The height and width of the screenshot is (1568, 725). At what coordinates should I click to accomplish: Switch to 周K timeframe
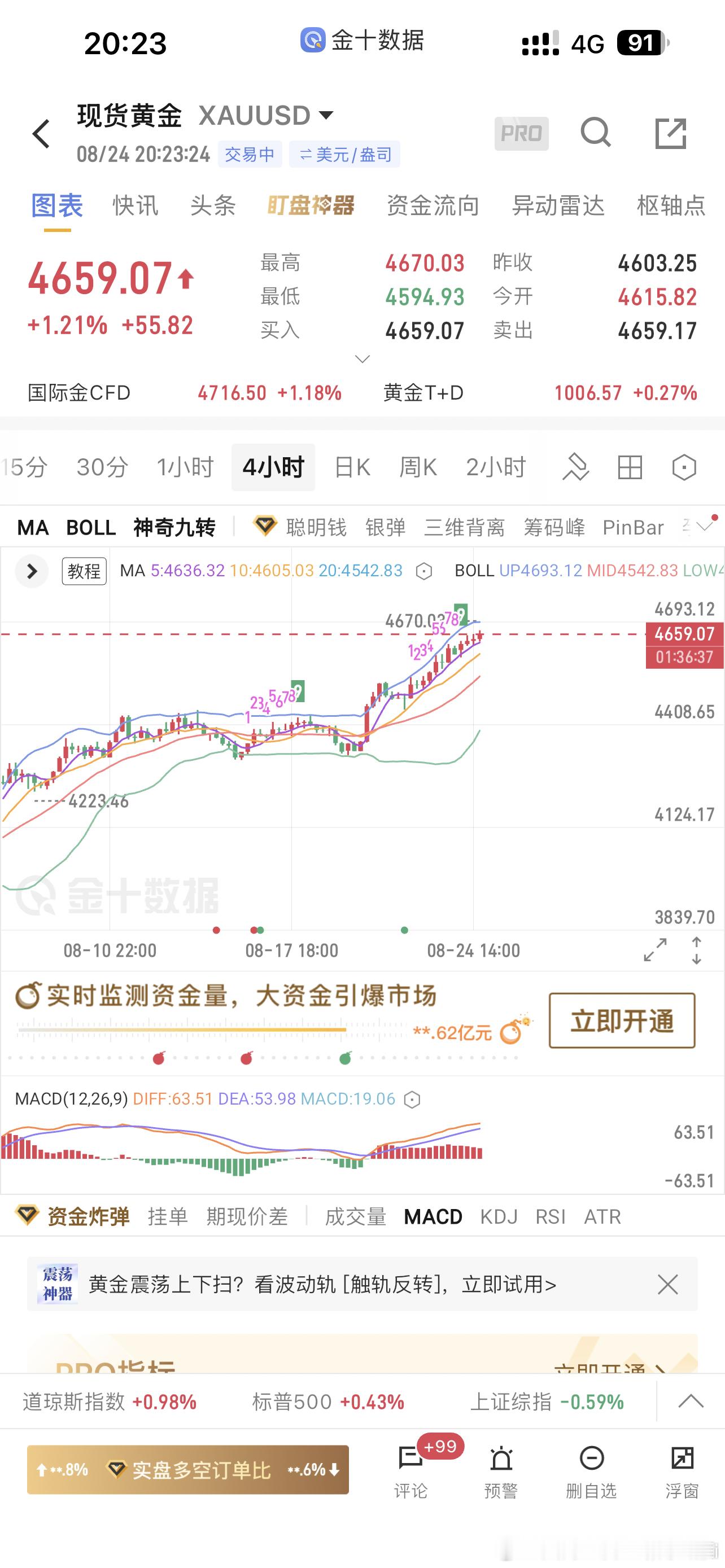[x=418, y=467]
